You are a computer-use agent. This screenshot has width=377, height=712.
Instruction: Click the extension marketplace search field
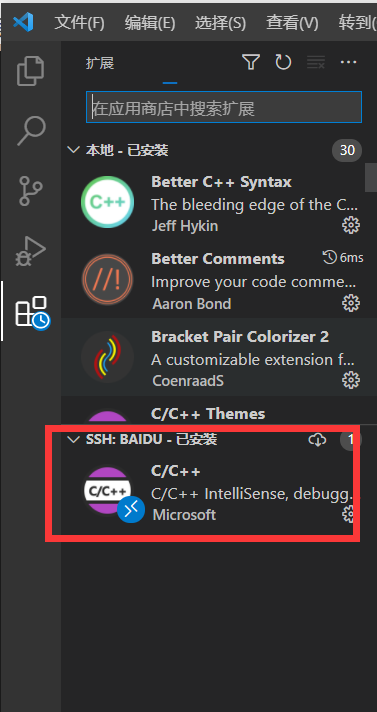click(224, 107)
